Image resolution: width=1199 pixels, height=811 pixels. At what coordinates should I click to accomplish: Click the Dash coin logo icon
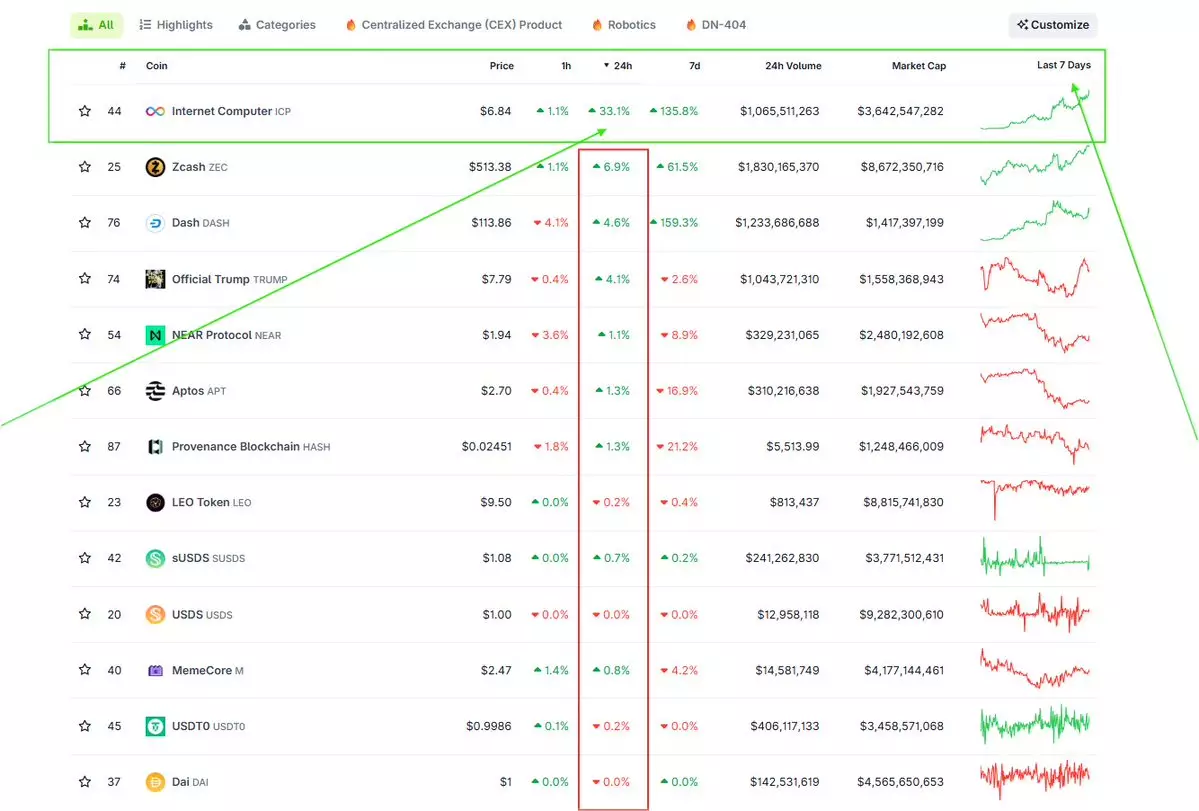point(155,223)
